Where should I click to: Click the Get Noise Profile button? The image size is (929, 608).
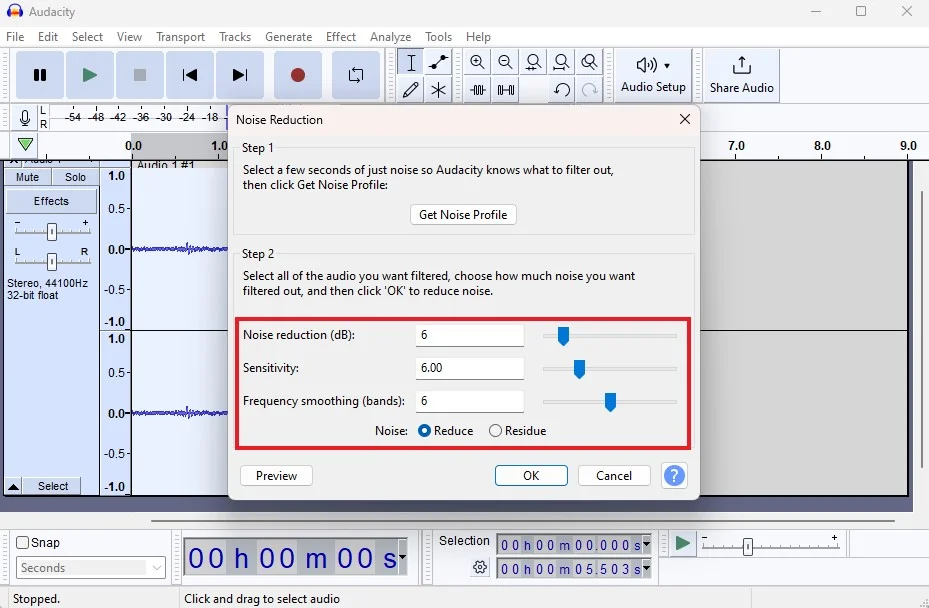(462, 214)
